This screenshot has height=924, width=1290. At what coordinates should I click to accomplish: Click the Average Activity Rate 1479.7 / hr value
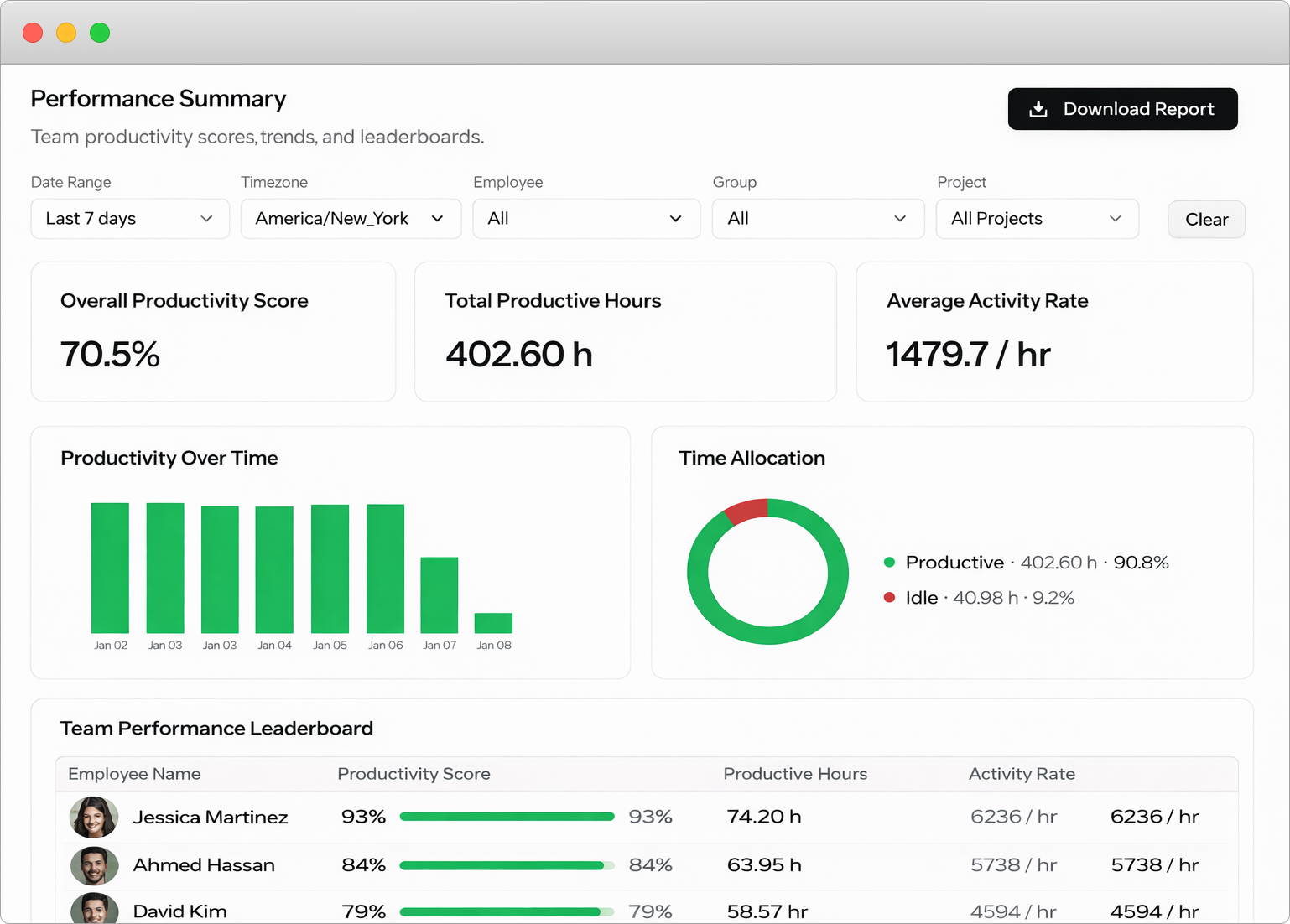click(x=969, y=355)
